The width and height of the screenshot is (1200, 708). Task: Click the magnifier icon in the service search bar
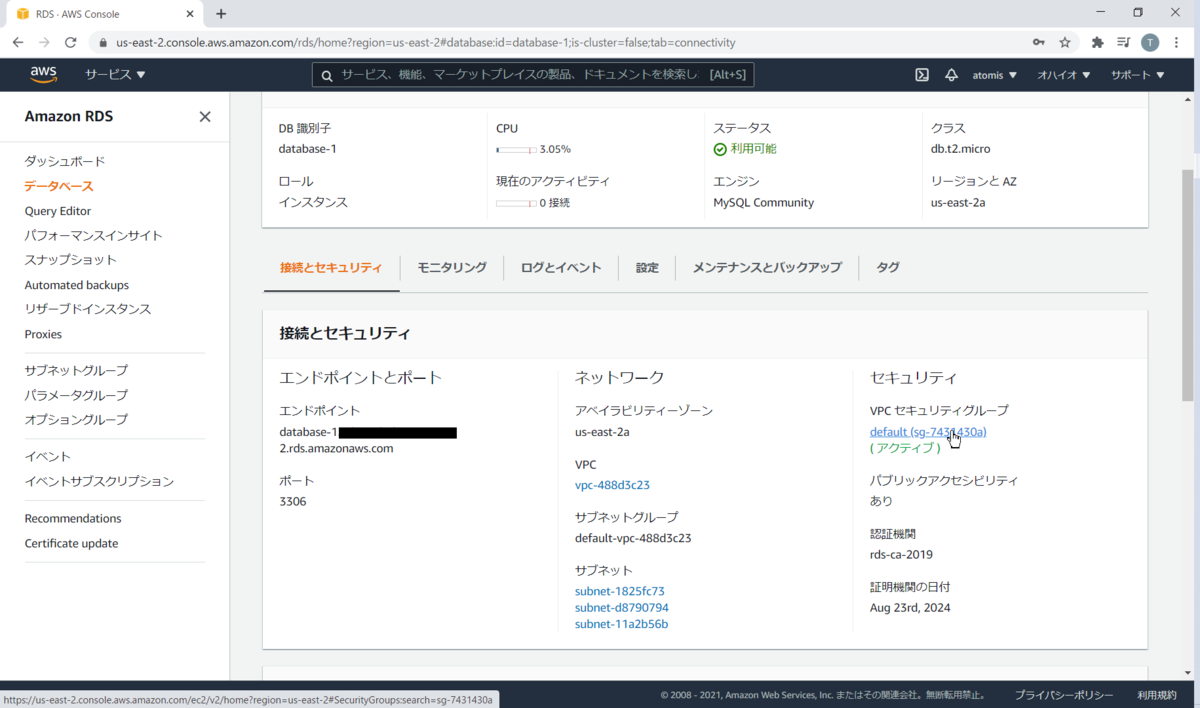click(326, 74)
